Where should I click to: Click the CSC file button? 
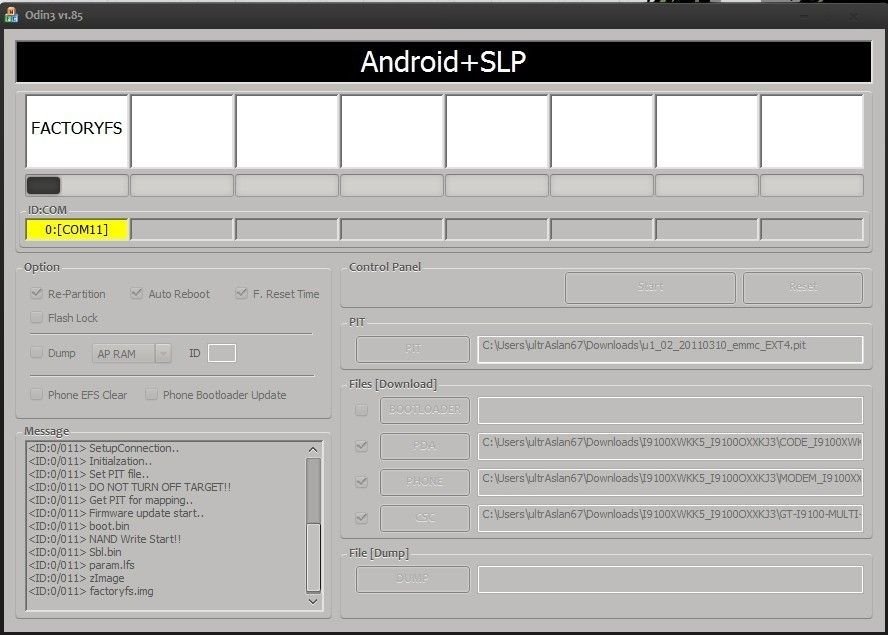[425, 518]
